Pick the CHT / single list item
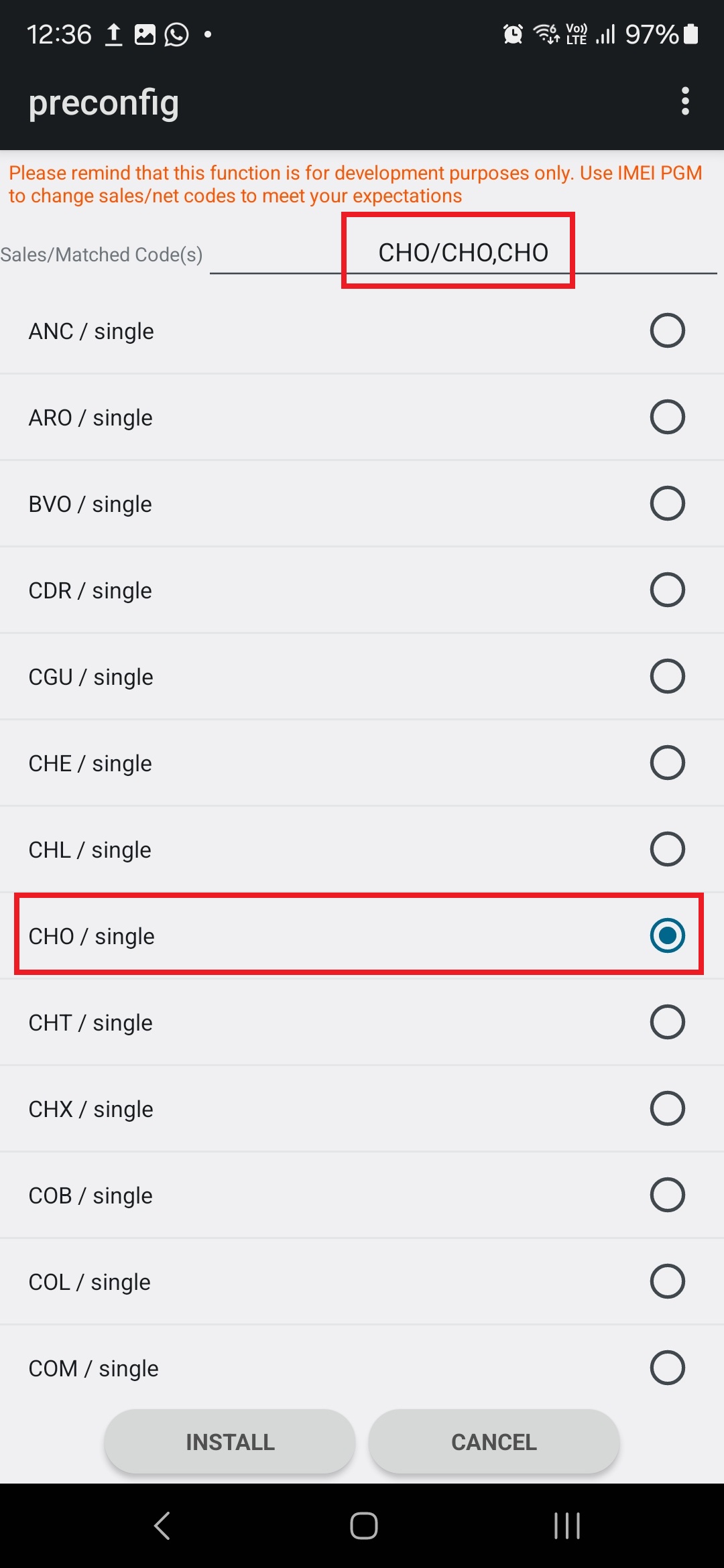724x1568 pixels. coord(362,1022)
